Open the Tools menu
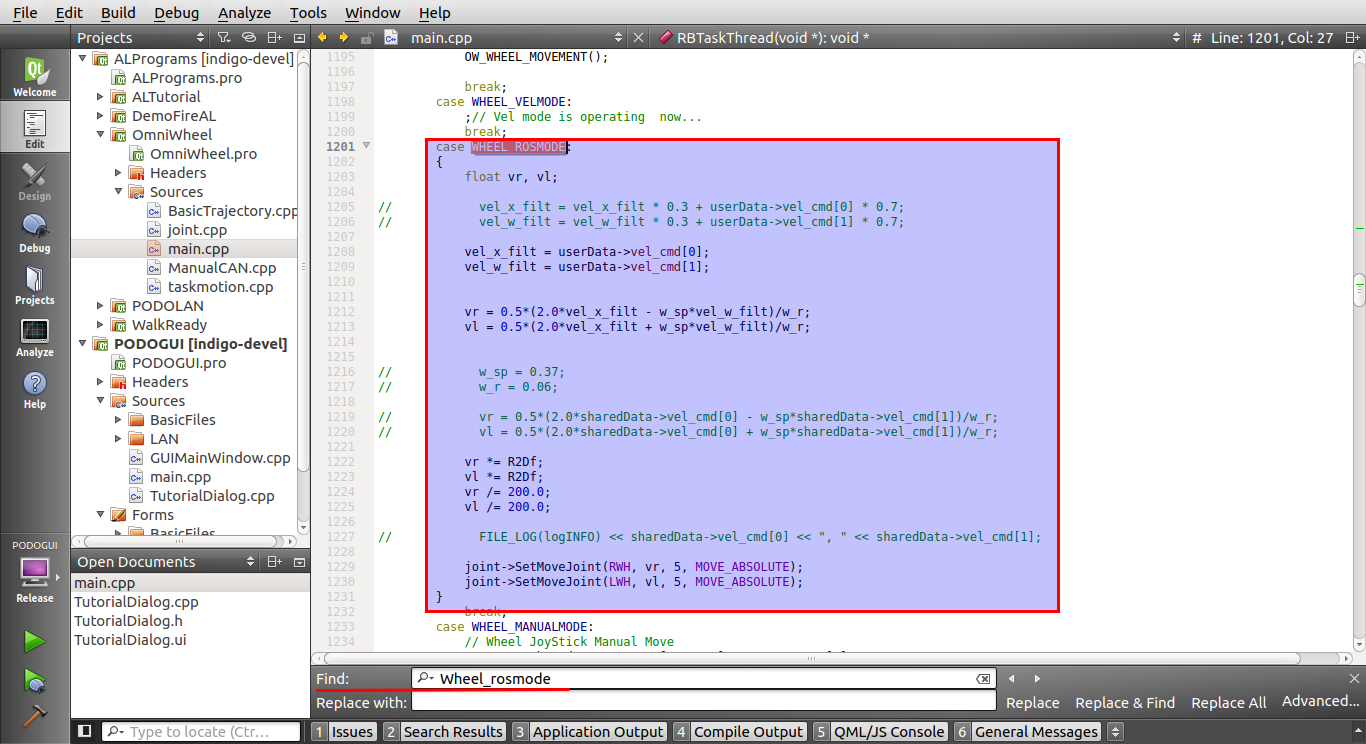 pyautogui.click(x=308, y=13)
